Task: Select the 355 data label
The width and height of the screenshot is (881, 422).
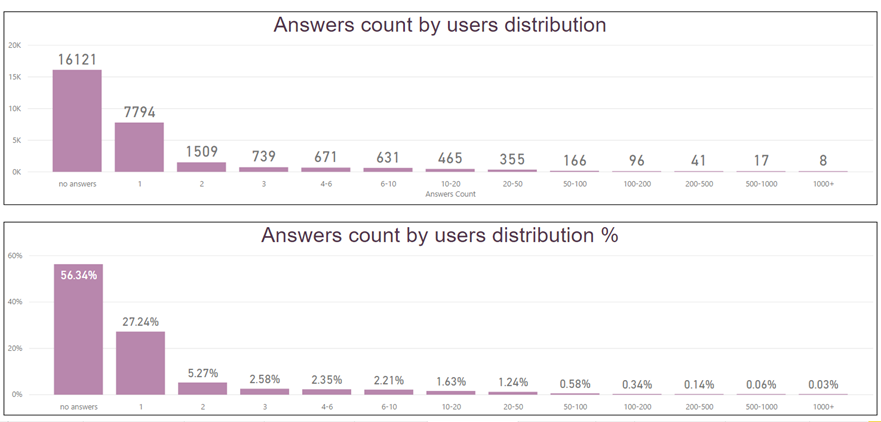Action: tap(511, 159)
